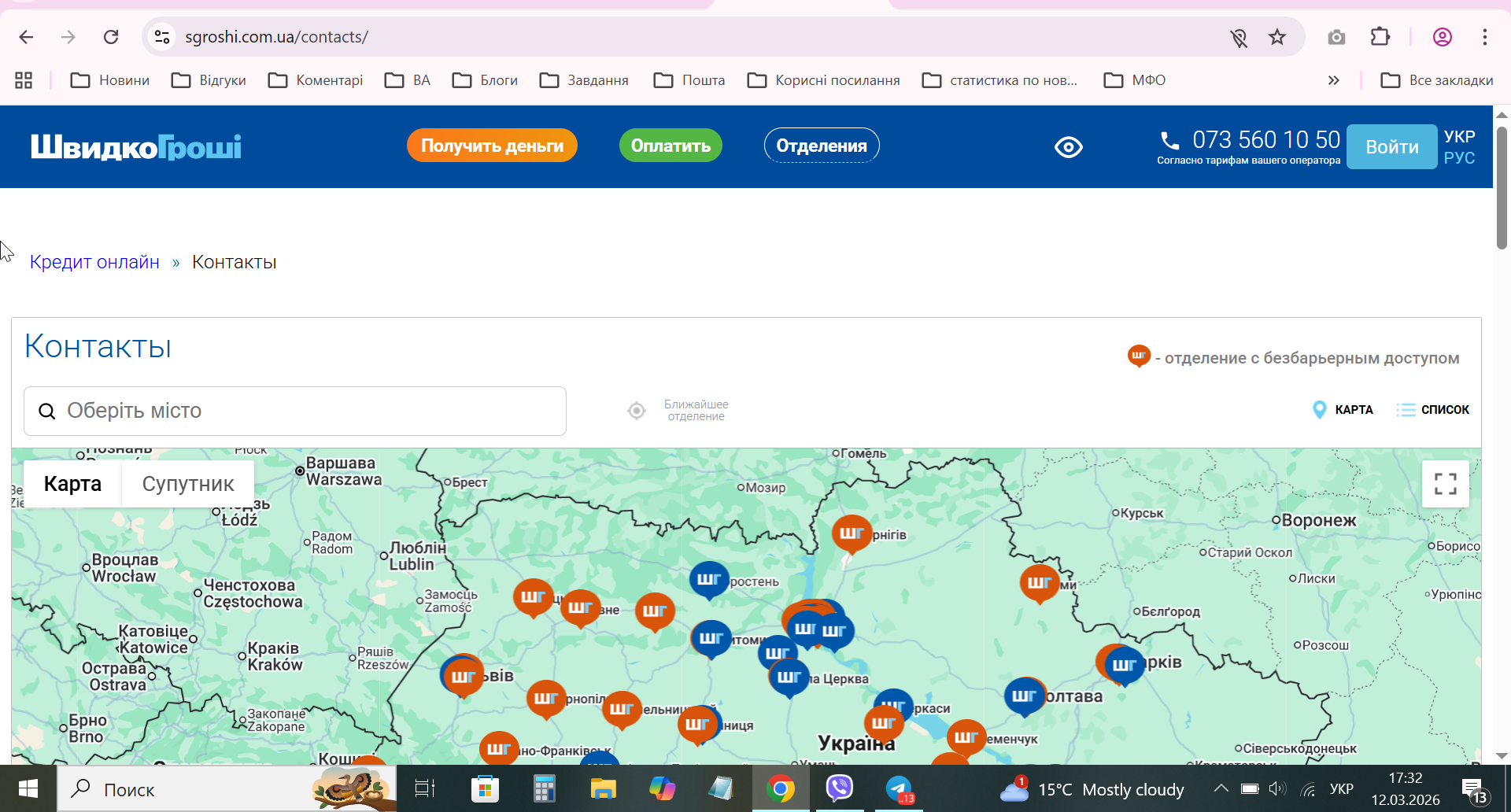1511x812 pixels.
Task: Open the browser extensions puzzle icon
Action: tap(1380, 37)
